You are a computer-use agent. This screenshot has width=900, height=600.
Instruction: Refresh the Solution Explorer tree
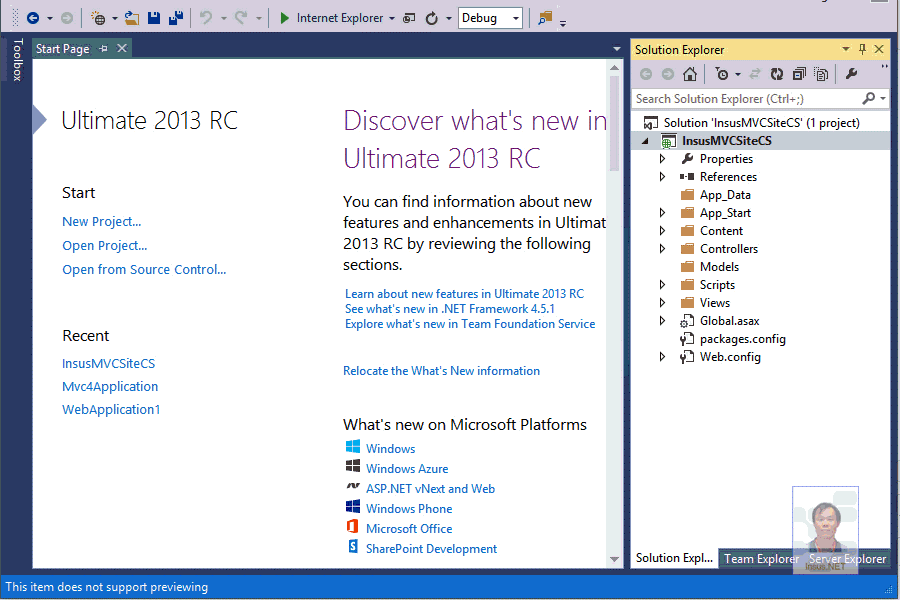point(777,74)
